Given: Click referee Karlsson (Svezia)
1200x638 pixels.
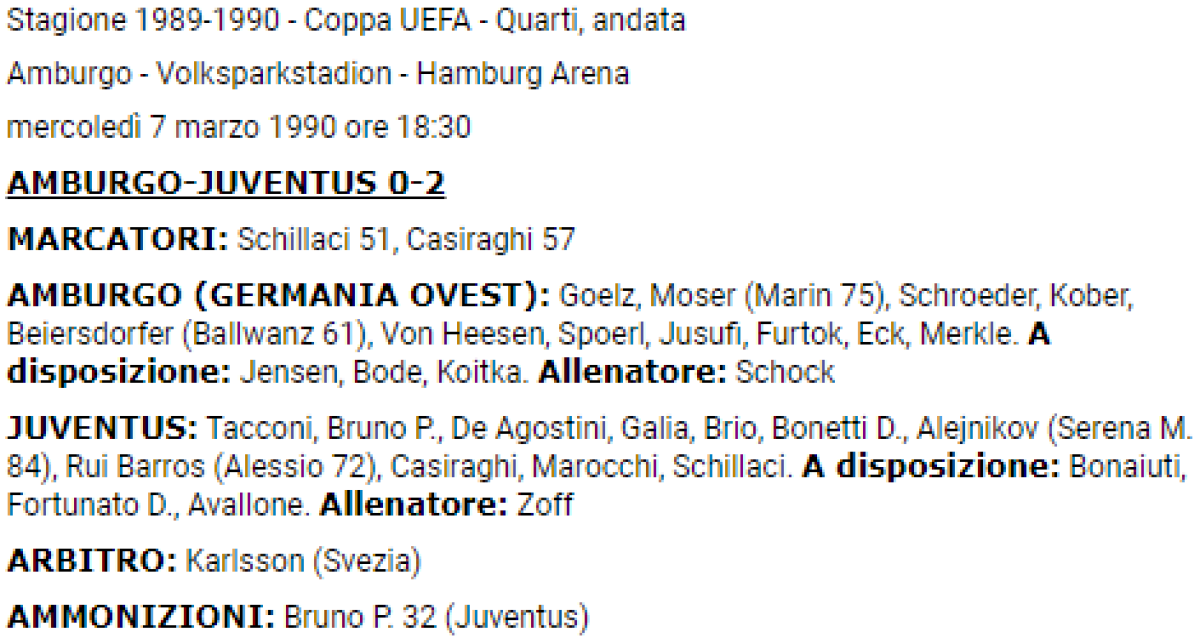Looking at the screenshot, I should 303,561.
